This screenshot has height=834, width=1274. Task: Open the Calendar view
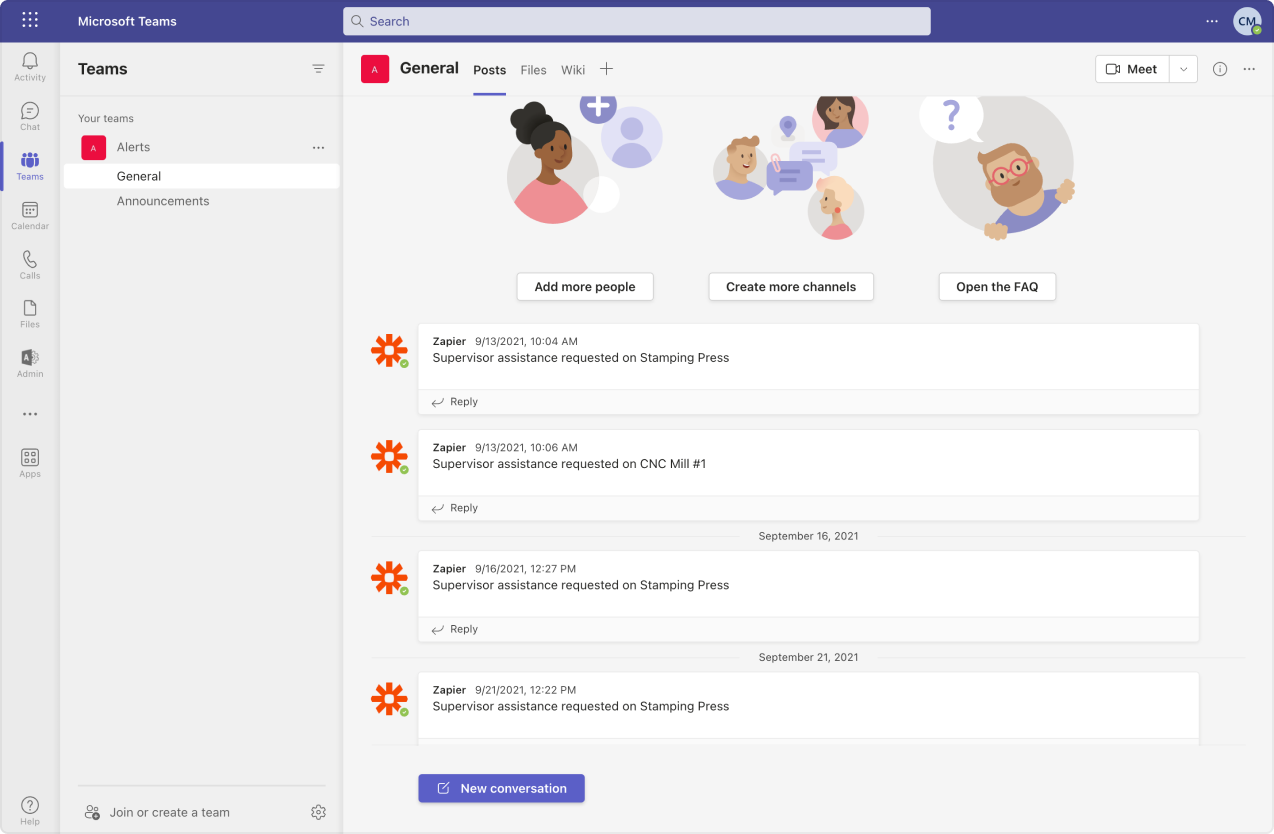pos(30,215)
